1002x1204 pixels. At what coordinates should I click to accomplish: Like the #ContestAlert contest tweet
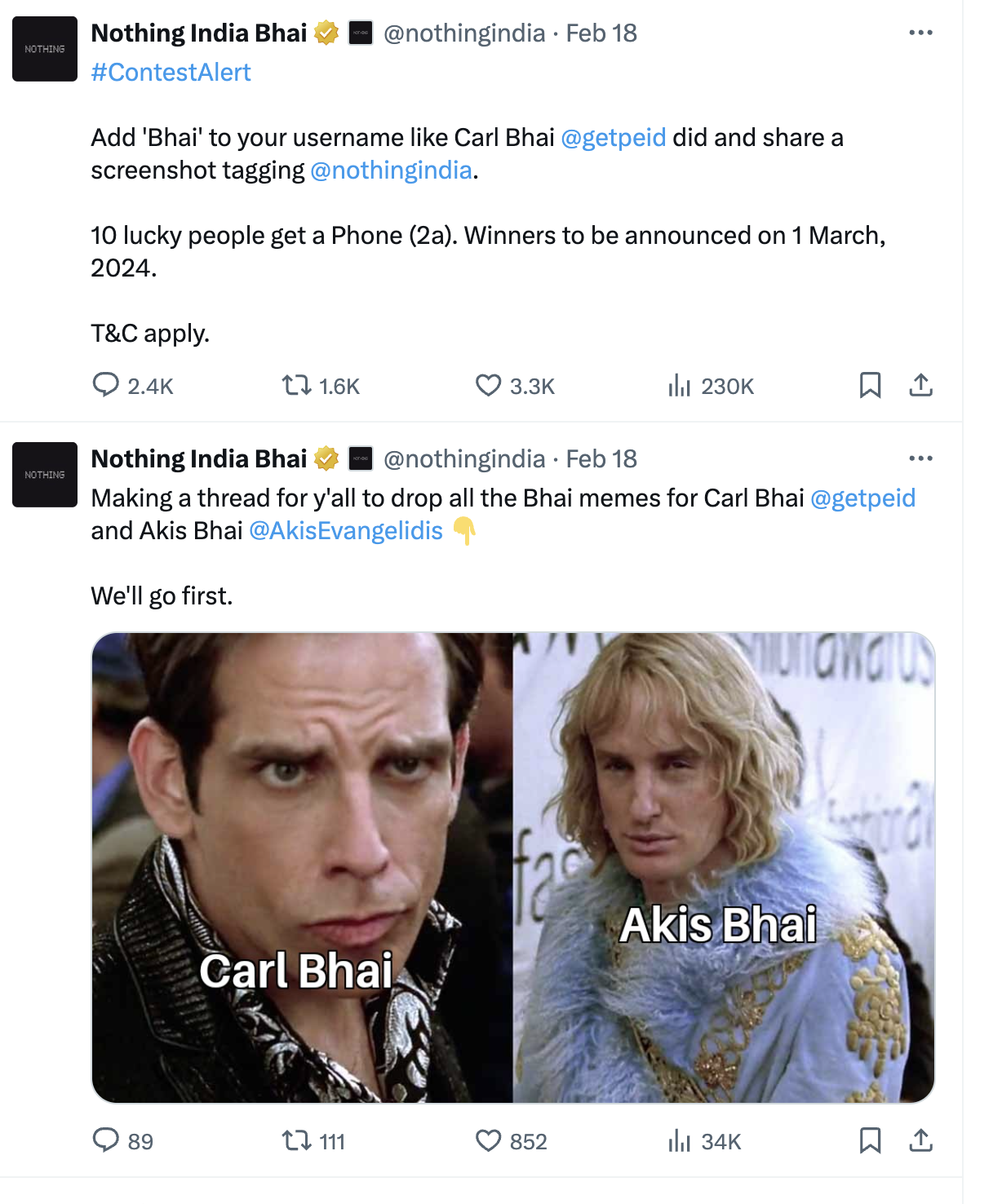488,385
